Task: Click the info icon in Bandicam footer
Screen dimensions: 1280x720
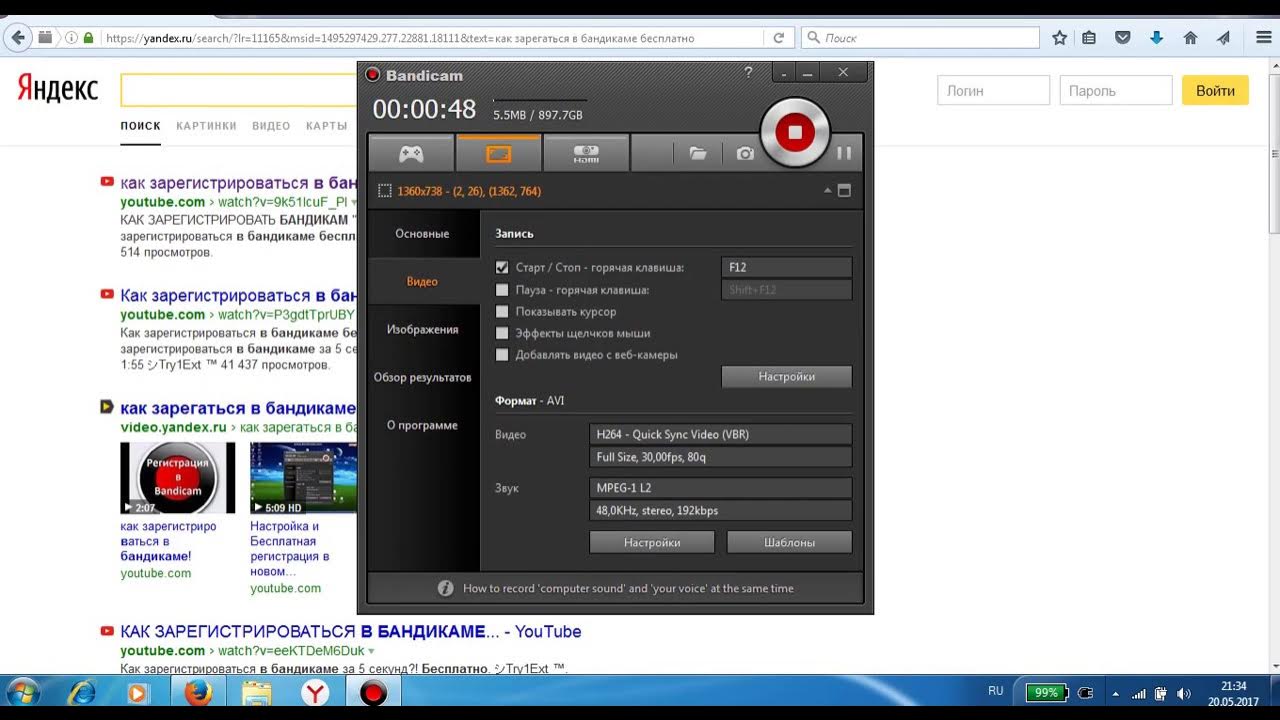Action: (446, 588)
